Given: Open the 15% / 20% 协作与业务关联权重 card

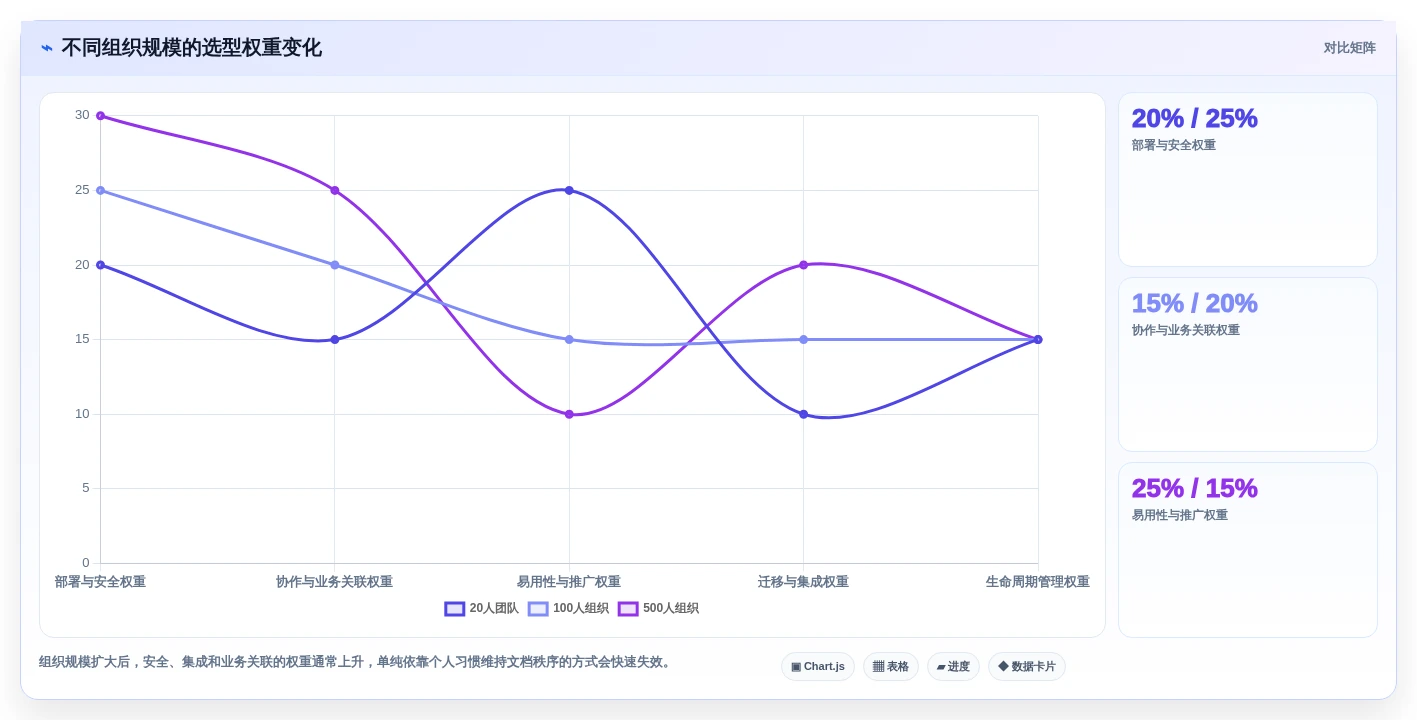Looking at the screenshot, I should point(1248,365).
